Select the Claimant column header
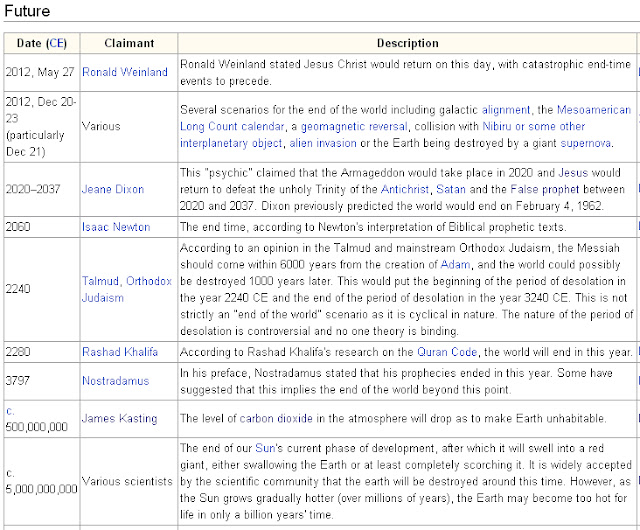The image size is (640, 530). pyautogui.click(x=129, y=43)
